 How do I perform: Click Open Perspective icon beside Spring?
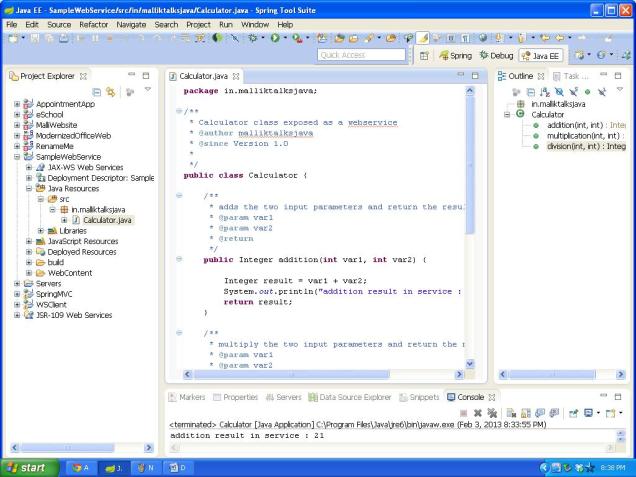click(424, 56)
